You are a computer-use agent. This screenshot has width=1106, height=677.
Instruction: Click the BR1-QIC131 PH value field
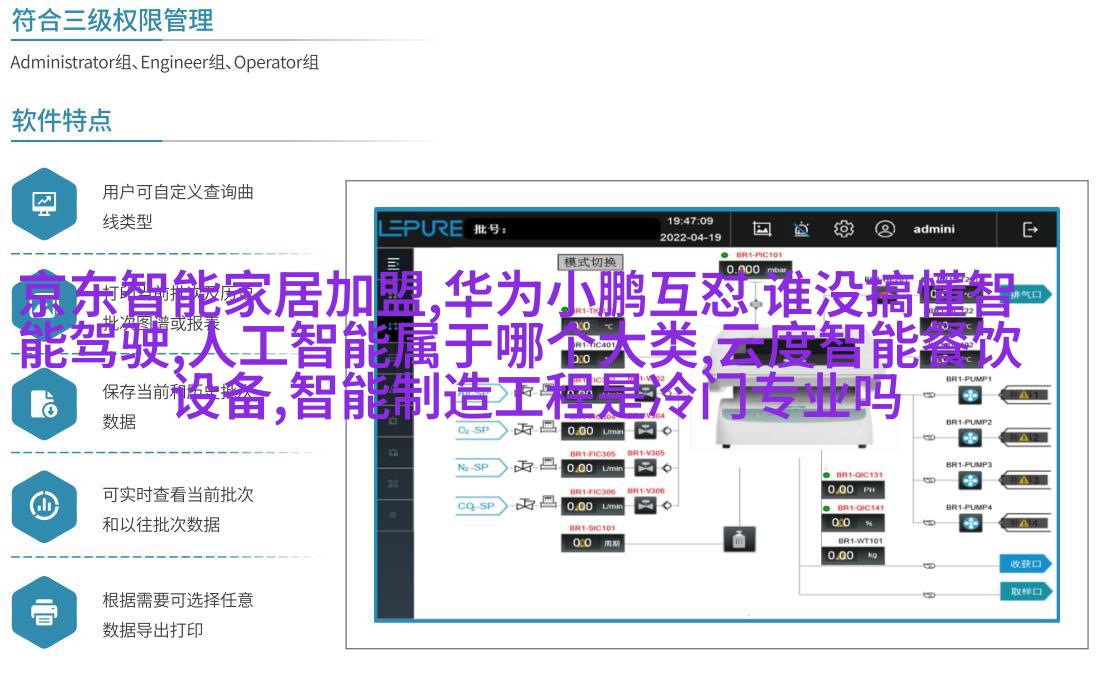tap(853, 489)
